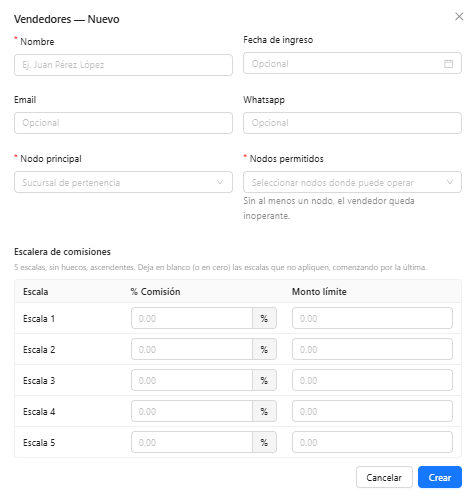This screenshot has height=499, width=476.
Task: Open the Nodos permitidos multi-select
Action: click(x=352, y=182)
